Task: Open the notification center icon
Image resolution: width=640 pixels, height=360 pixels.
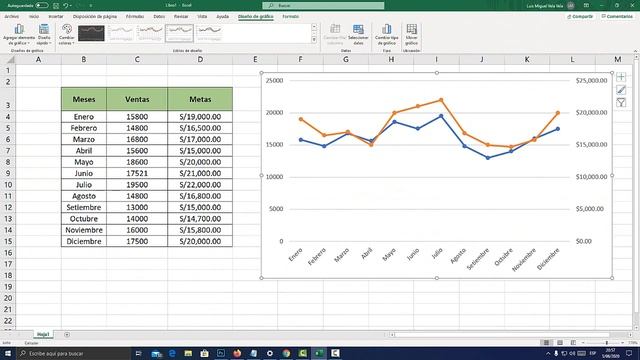Action: tap(629, 353)
